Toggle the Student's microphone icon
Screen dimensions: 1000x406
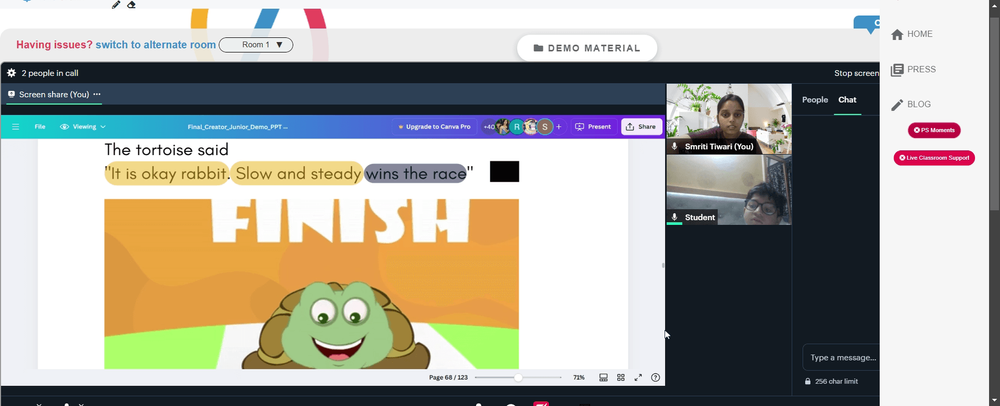click(x=675, y=217)
